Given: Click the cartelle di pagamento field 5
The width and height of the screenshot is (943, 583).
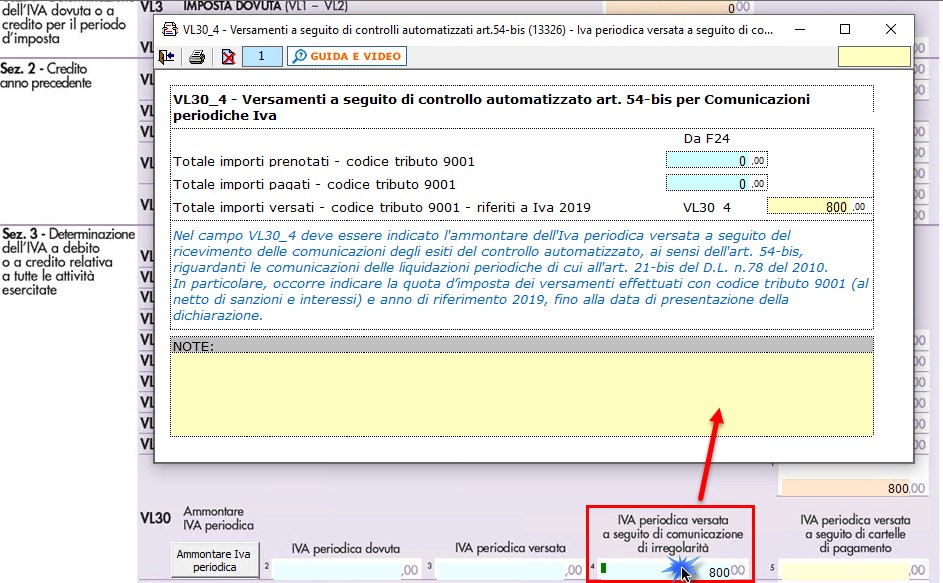Looking at the screenshot, I should (855, 570).
